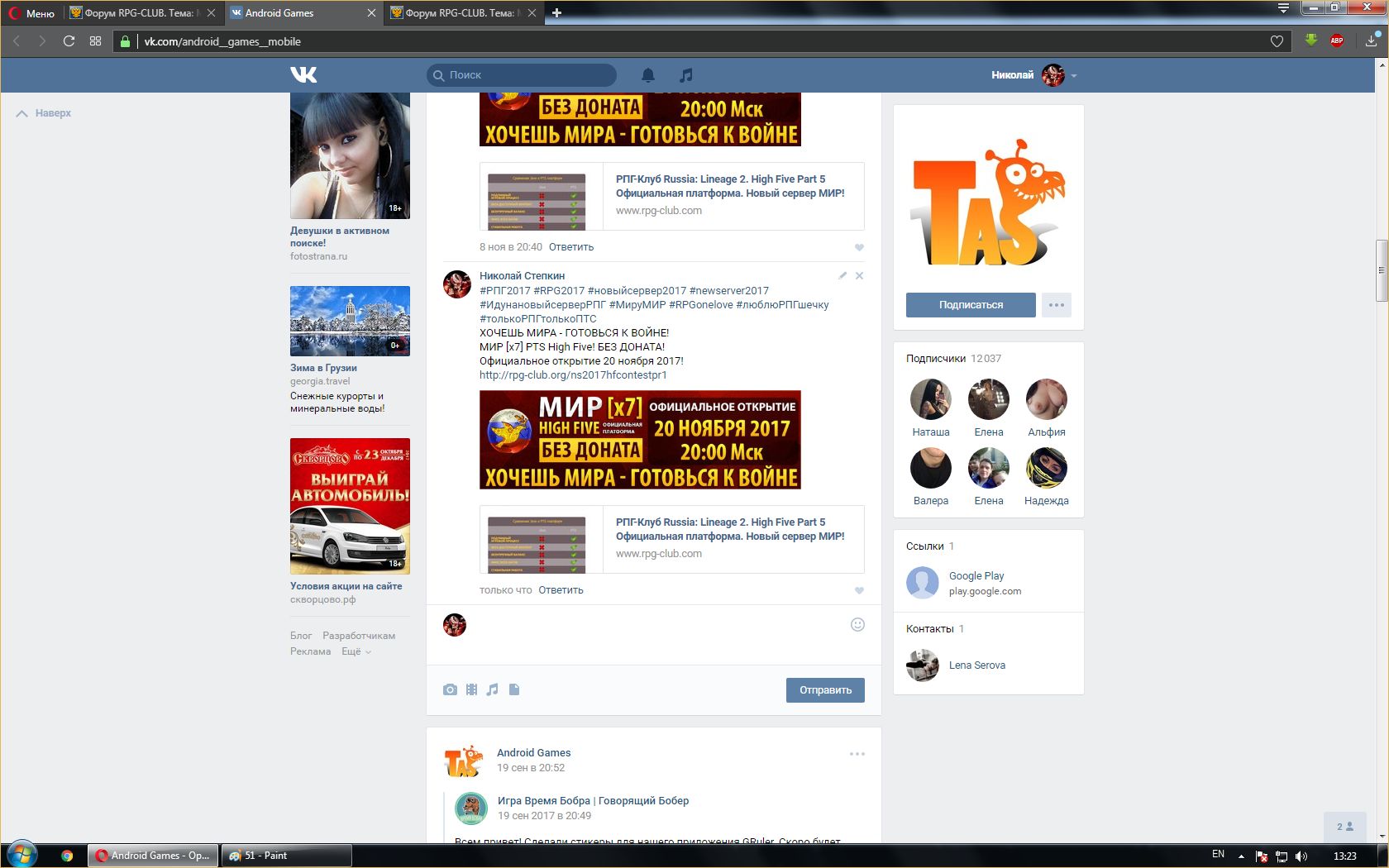The image size is (1389, 868).
Task: Like the comment posted только что
Action: (x=859, y=590)
